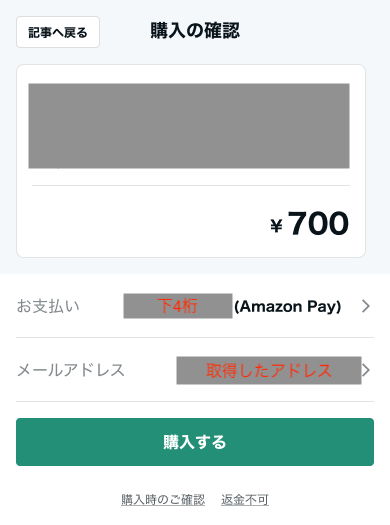Click the empty header area right of 購入の確認

click(x=311, y=31)
